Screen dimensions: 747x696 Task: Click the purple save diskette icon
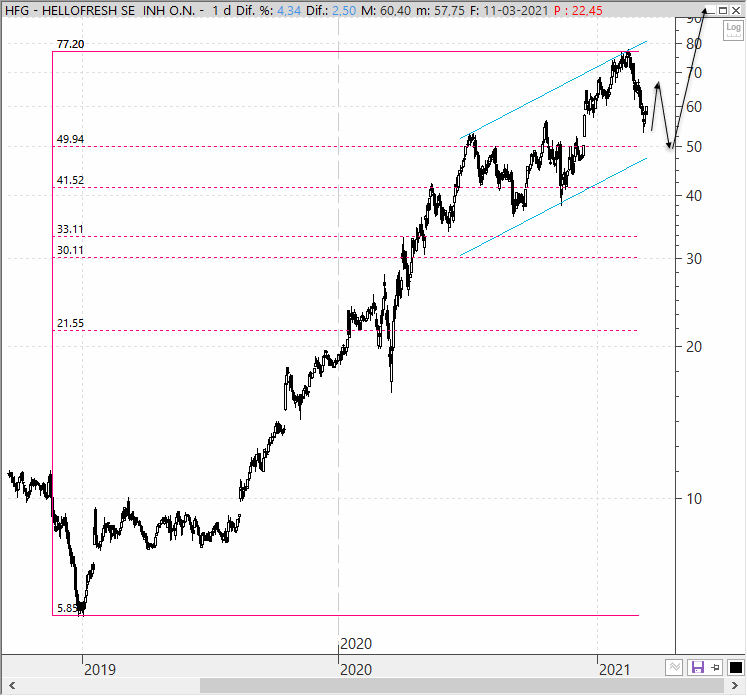pos(697,667)
